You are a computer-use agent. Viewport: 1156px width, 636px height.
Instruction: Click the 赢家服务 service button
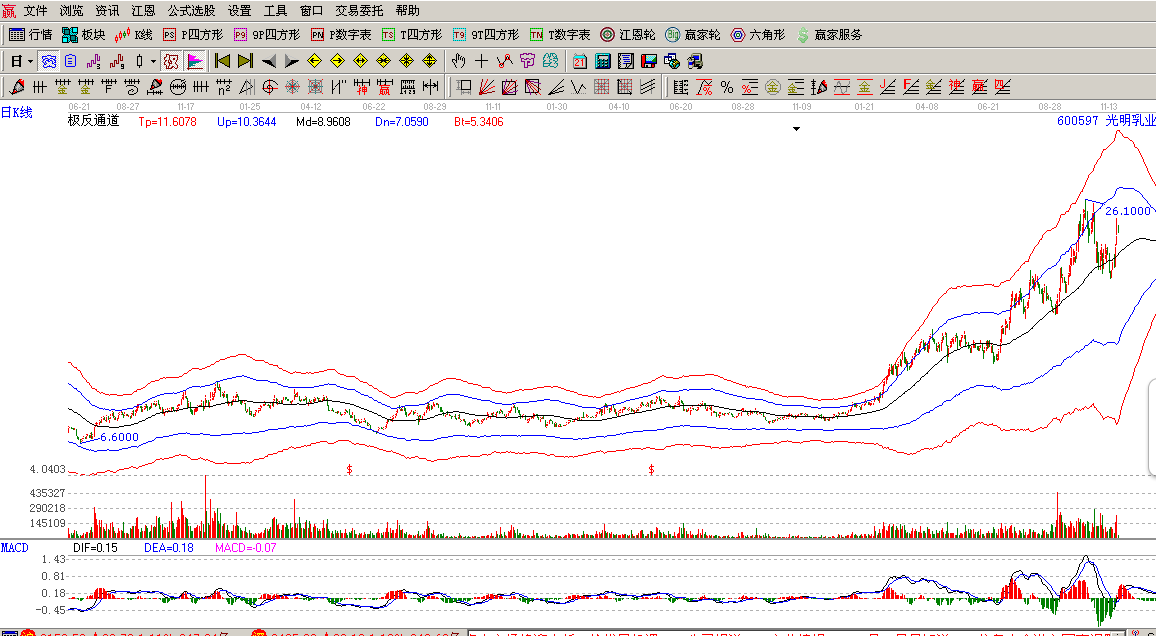(828, 35)
